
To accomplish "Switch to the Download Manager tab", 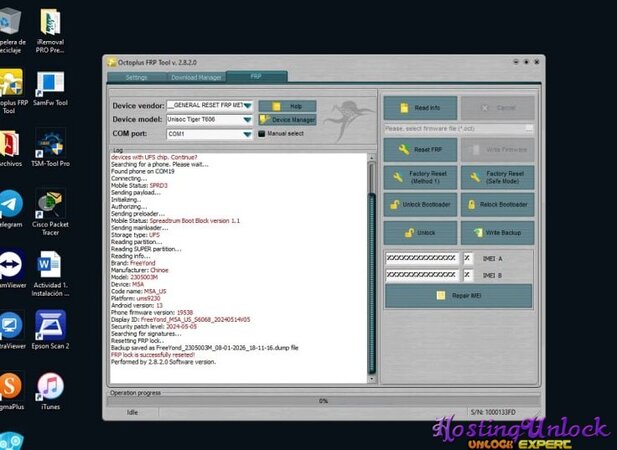I will click(x=196, y=76).
